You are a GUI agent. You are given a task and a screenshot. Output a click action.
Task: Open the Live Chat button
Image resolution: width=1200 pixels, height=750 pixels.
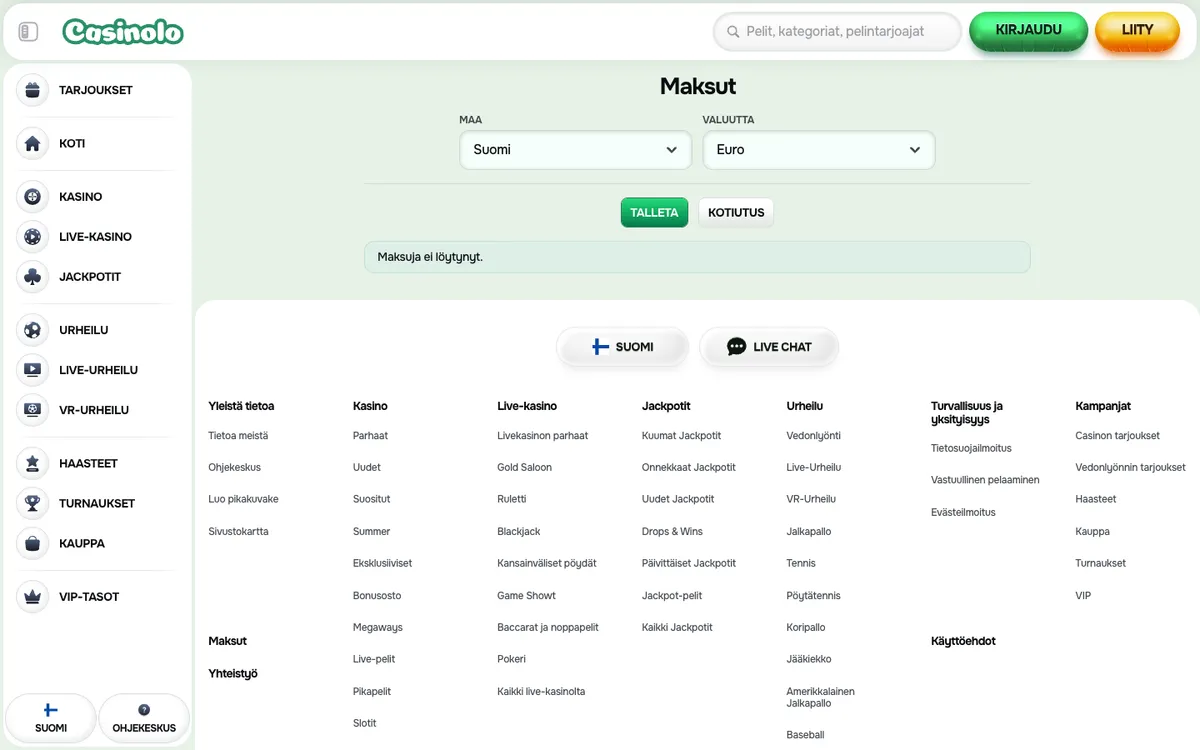(768, 347)
